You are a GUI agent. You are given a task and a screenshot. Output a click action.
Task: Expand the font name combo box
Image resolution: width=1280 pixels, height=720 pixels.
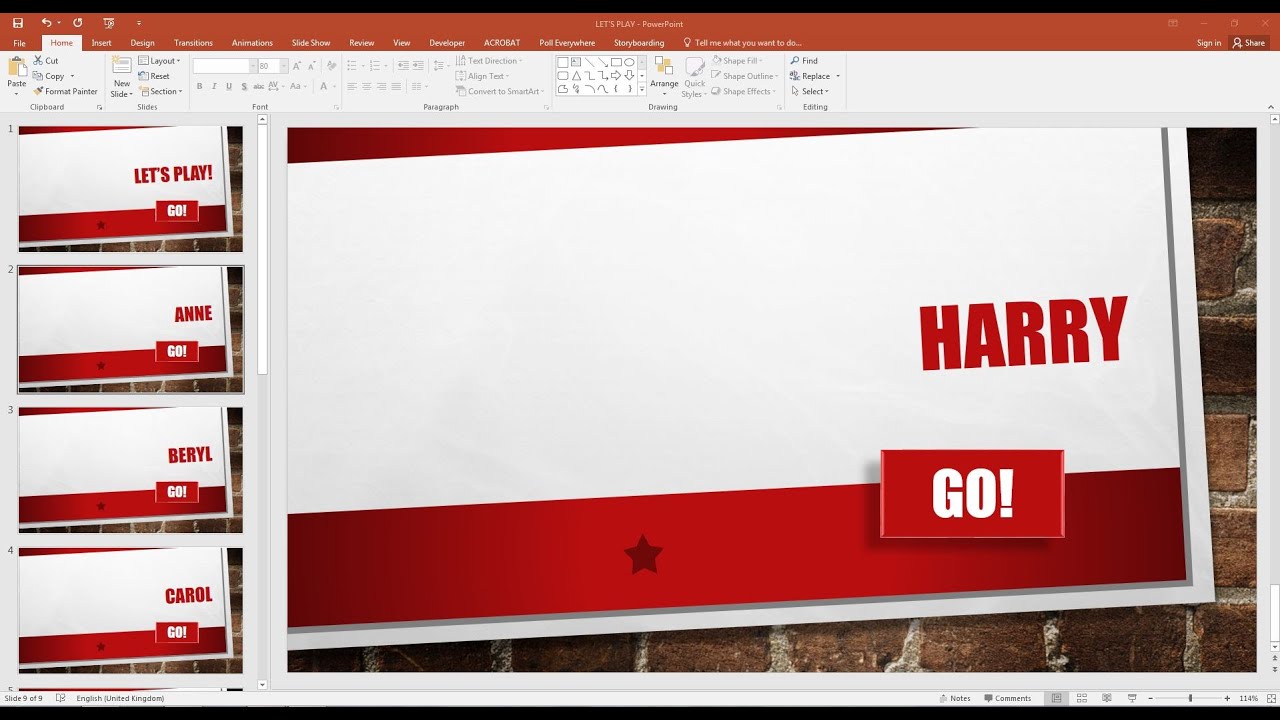pyautogui.click(x=253, y=66)
